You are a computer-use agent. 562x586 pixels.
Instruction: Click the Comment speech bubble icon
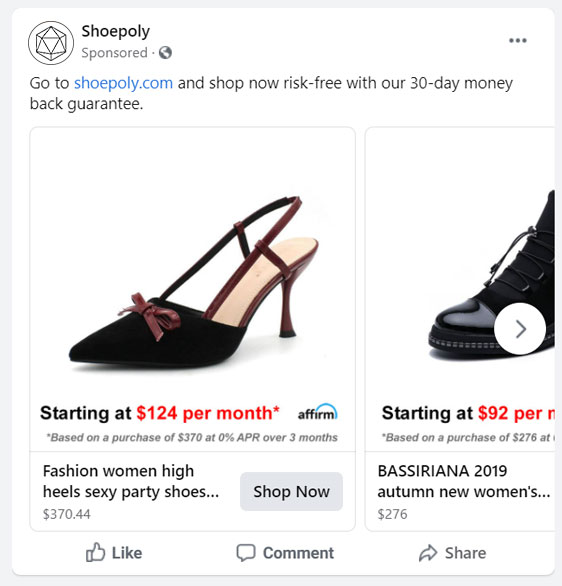click(x=246, y=552)
